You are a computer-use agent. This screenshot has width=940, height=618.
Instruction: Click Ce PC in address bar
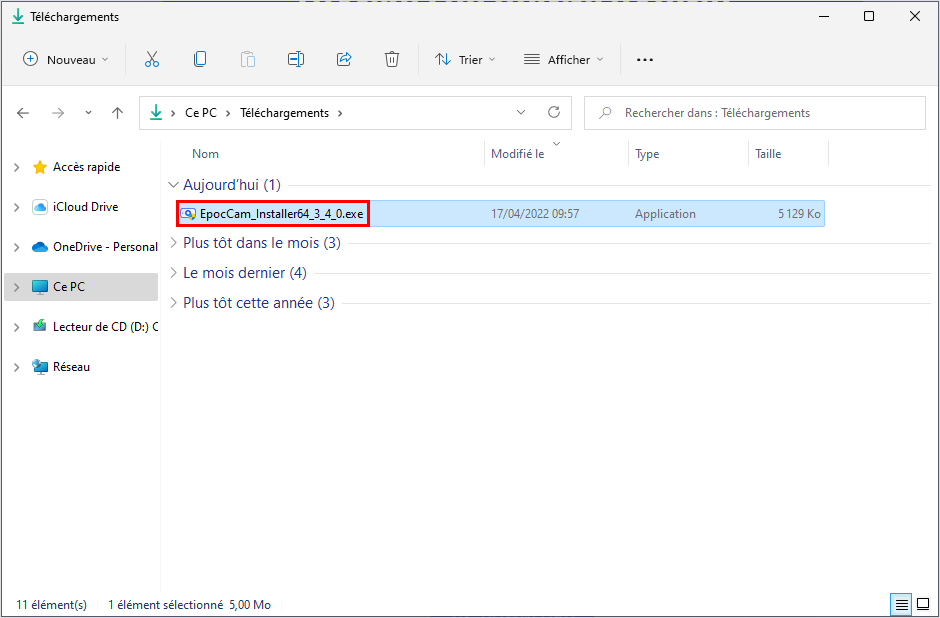(x=201, y=113)
